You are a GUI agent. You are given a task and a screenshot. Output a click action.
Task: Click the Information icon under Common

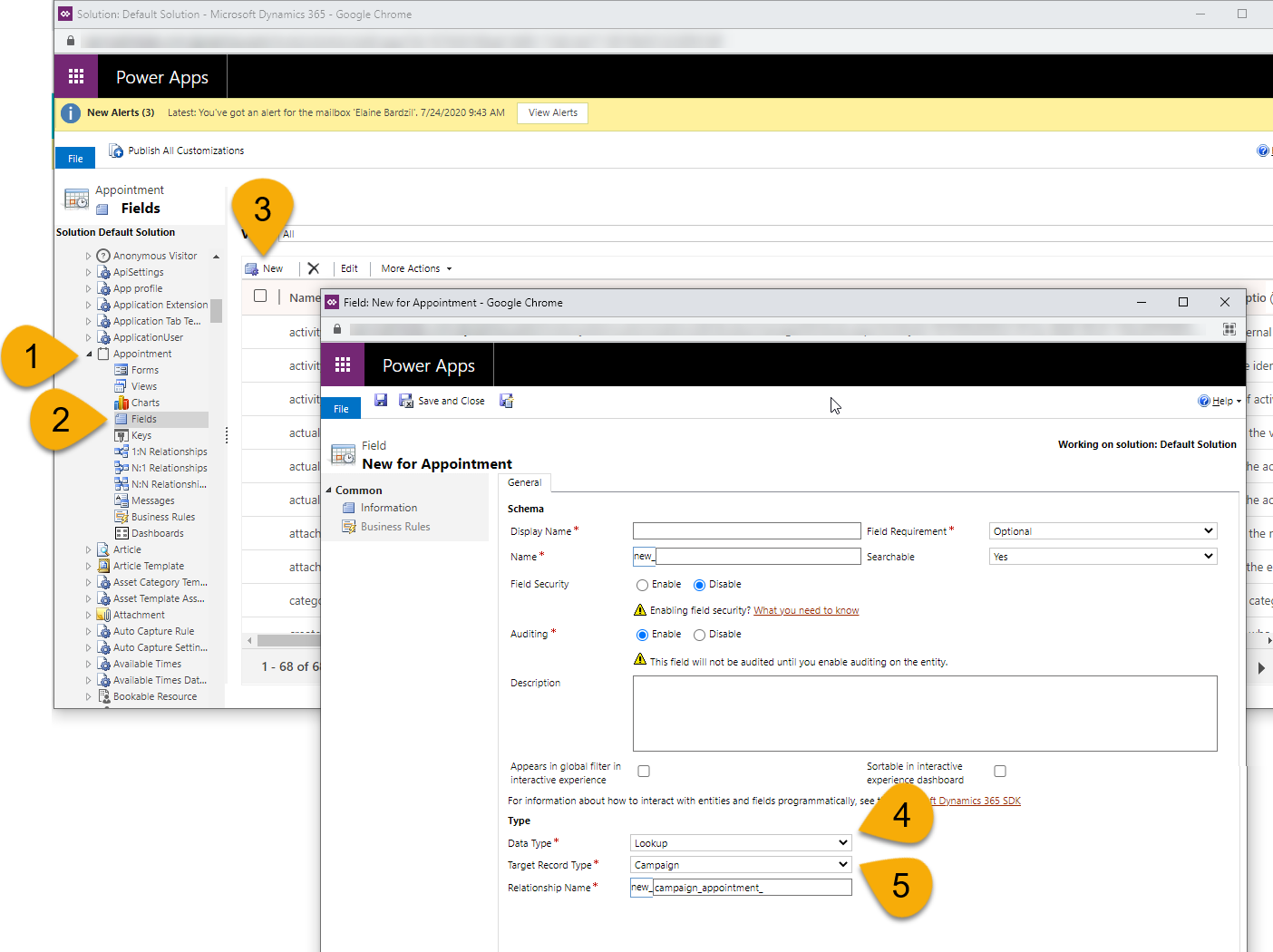(x=348, y=508)
